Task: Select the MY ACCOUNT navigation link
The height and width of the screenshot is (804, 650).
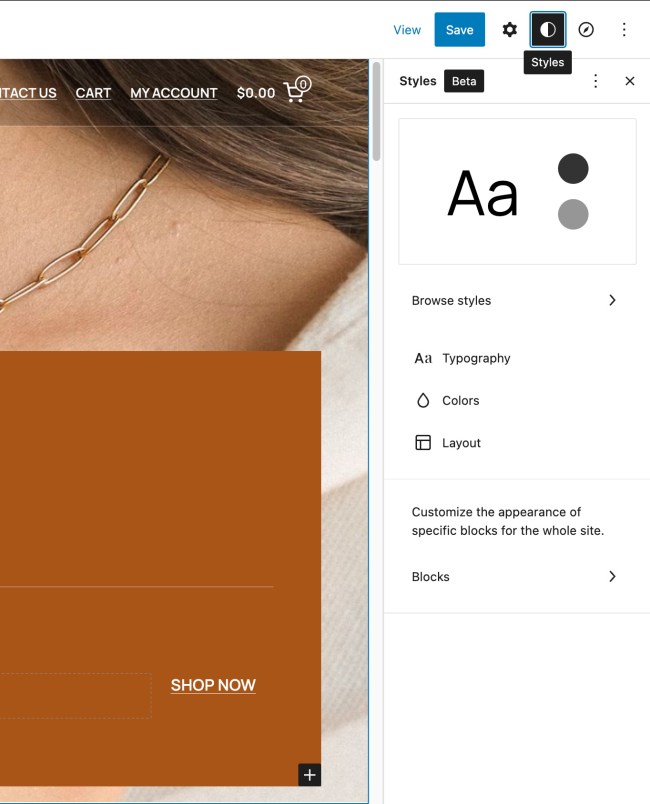Action: coord(174,93)
